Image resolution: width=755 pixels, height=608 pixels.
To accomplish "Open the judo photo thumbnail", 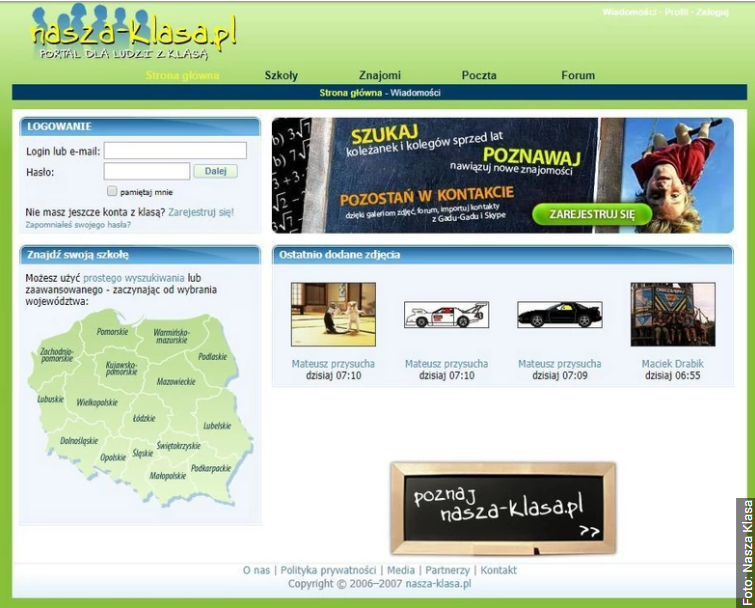I will coord(333,314).
